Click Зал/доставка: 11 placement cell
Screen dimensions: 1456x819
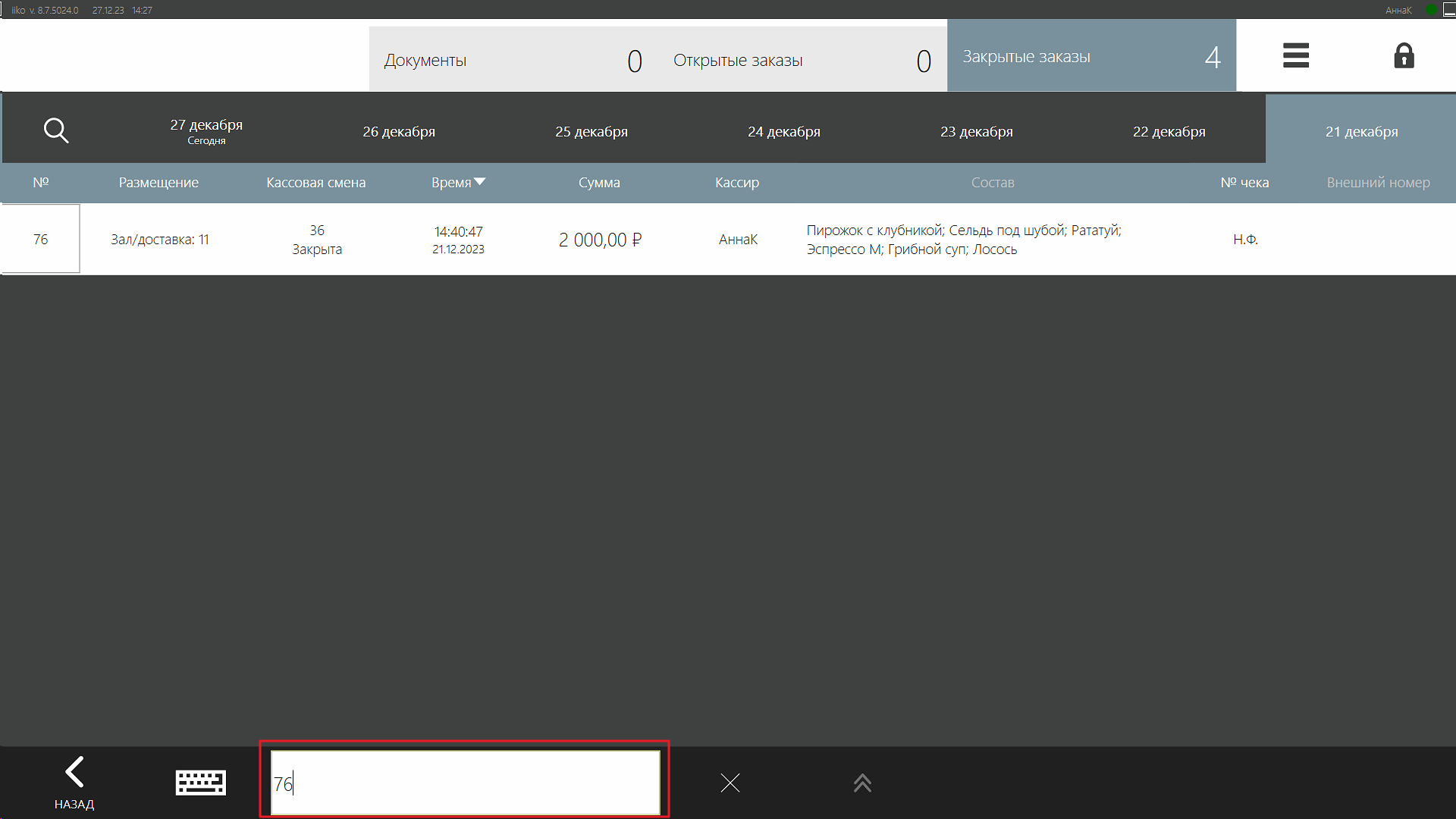160,240
